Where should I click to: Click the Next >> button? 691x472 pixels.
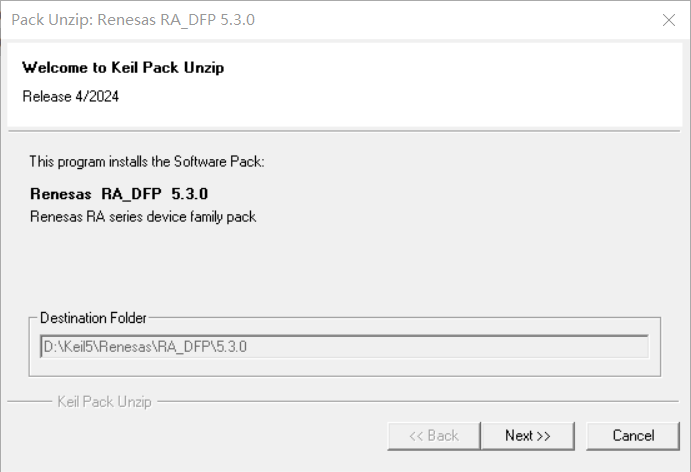tap(527, 435)
